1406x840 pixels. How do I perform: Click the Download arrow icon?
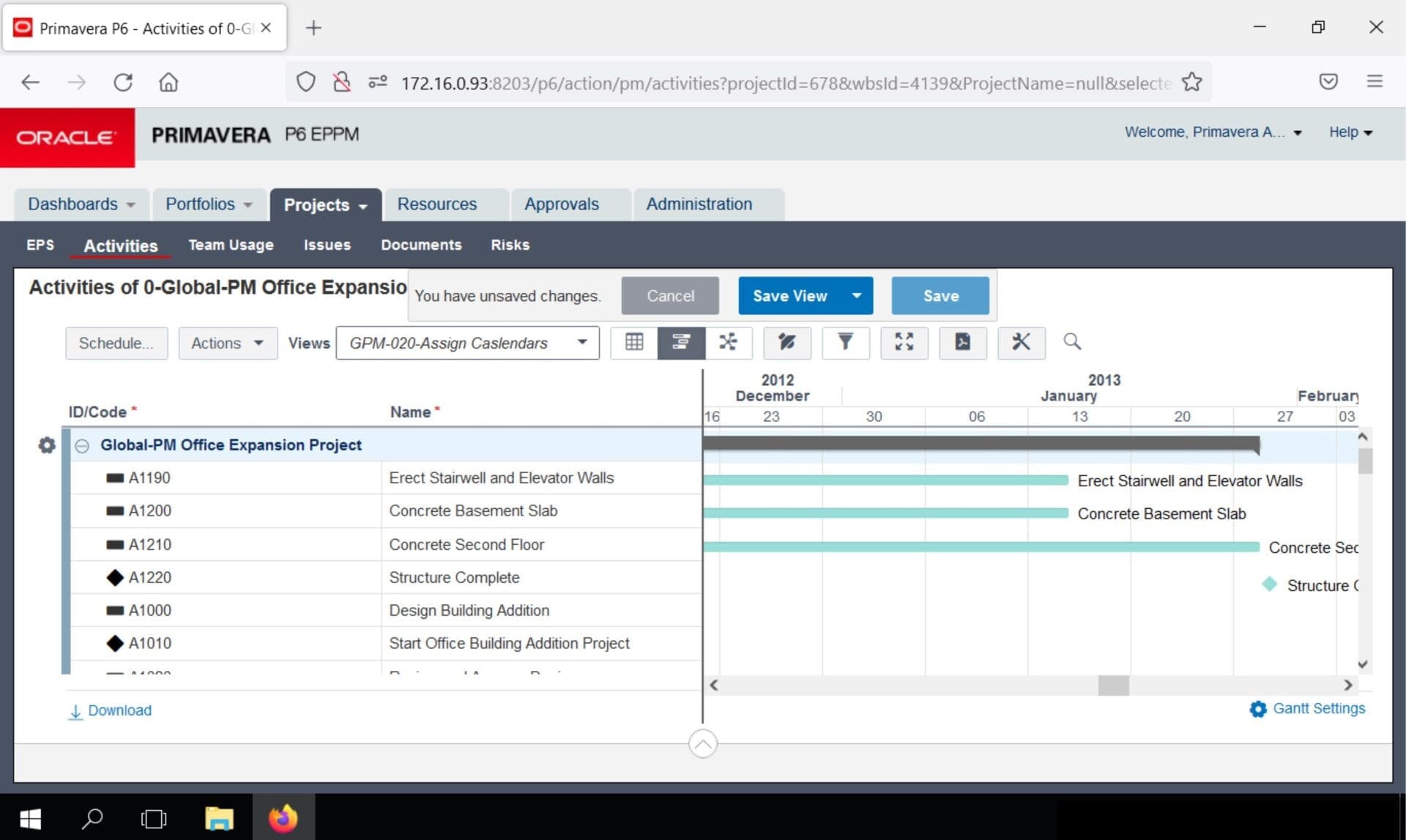tap(75, 711)
